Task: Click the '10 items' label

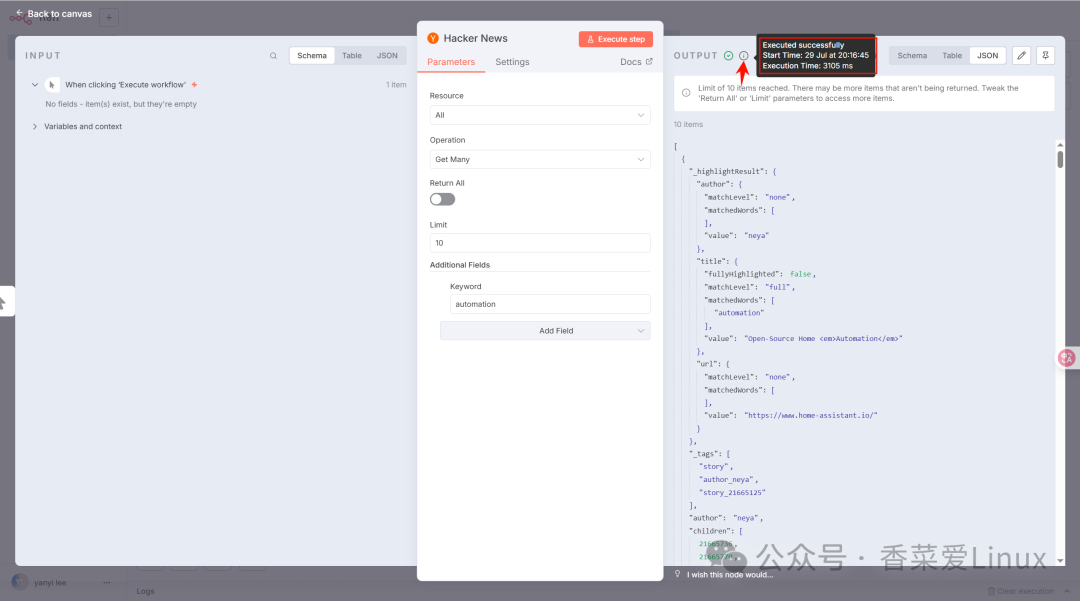Action: pyautogui.click(x=688, y=125)
